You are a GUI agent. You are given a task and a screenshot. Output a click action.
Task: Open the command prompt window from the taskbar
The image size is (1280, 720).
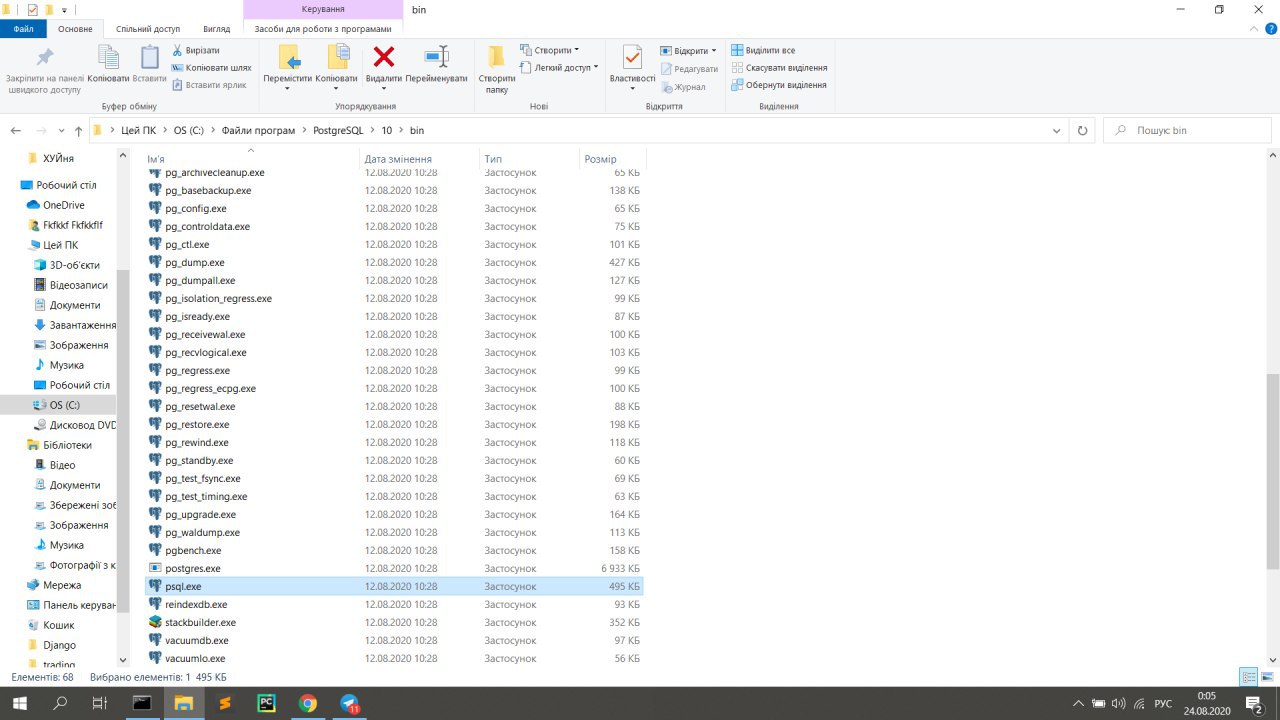pos(142,703)
